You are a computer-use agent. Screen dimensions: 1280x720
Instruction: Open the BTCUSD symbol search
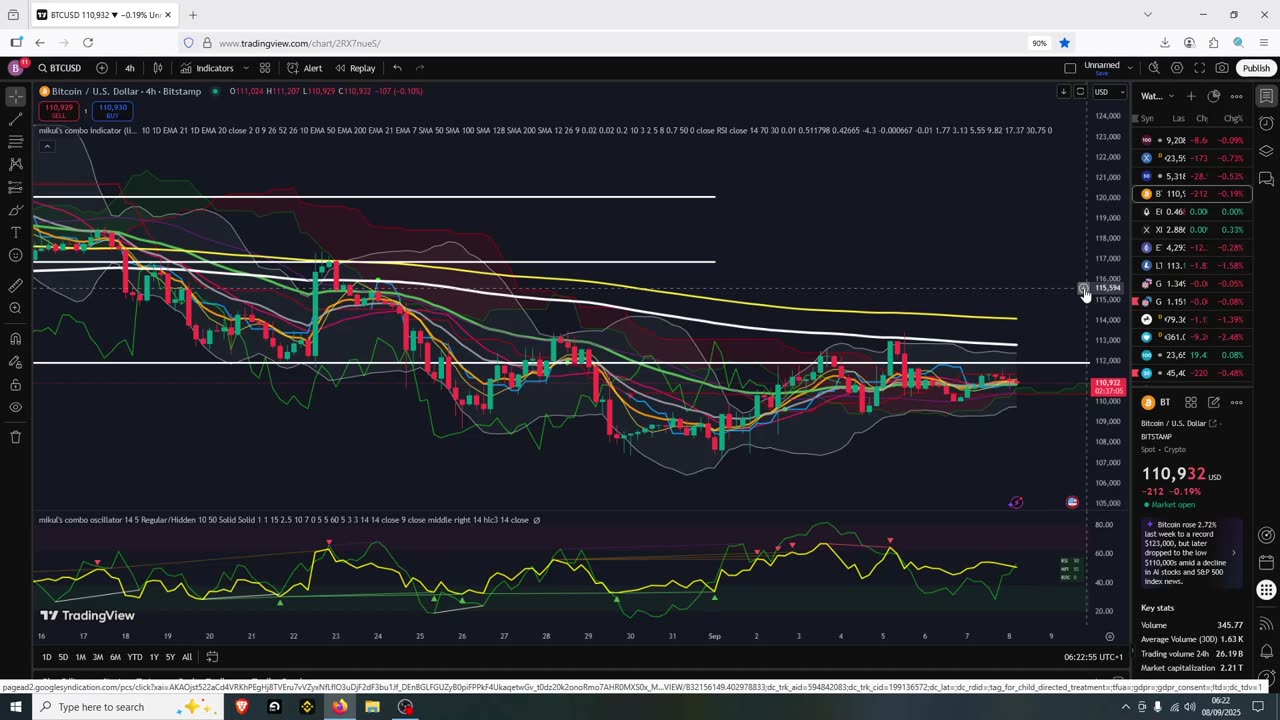[60, 68]
